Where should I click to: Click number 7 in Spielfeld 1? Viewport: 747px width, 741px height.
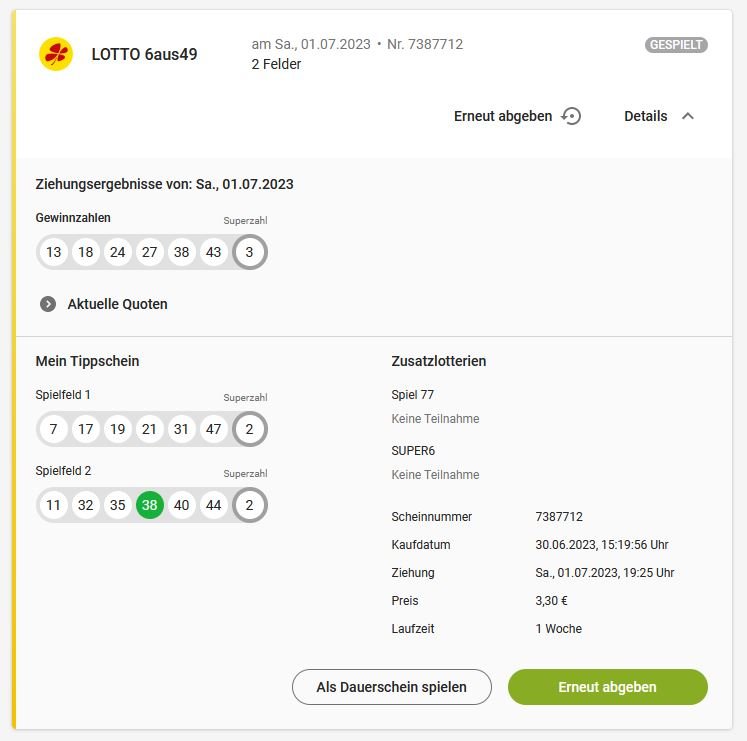(53, 429)
